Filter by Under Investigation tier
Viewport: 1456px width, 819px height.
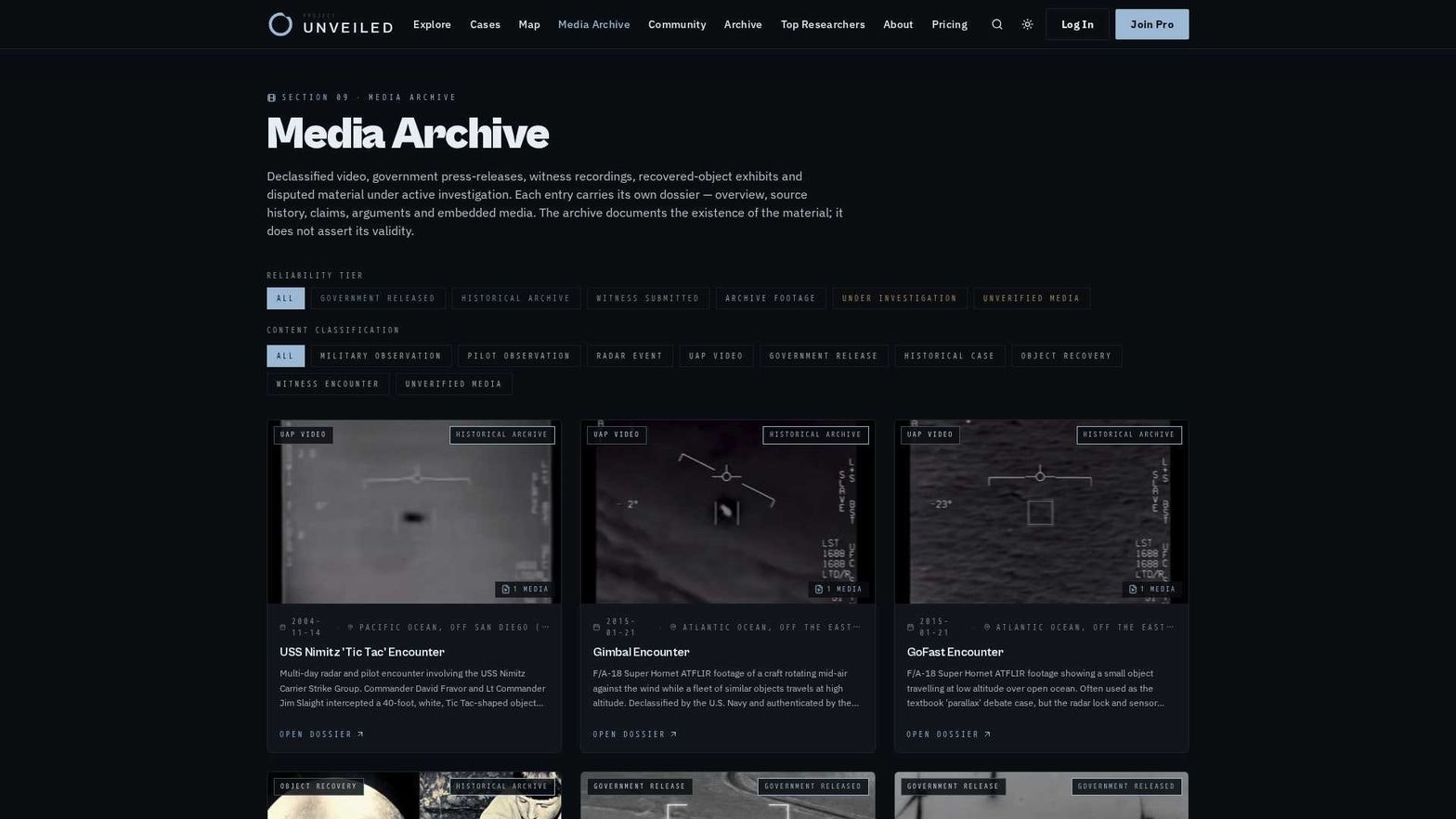pyautogui.click(x=900, y=298)
